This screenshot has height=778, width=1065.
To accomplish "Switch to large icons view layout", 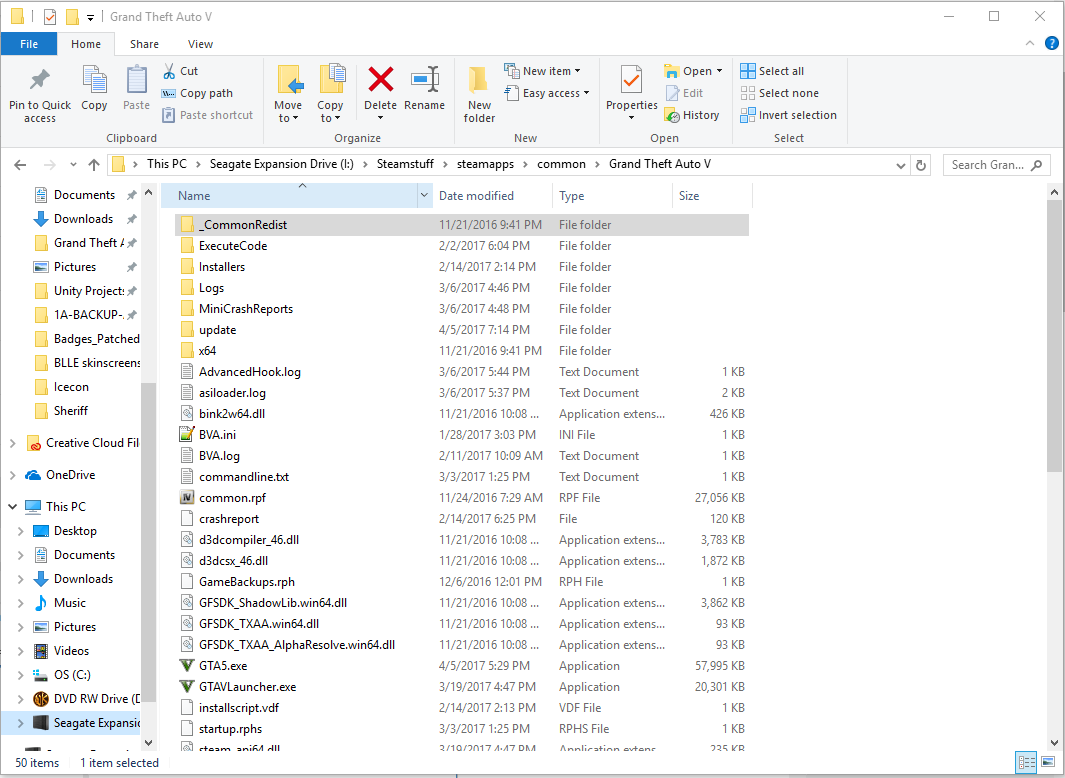I will pos(1049,762).
